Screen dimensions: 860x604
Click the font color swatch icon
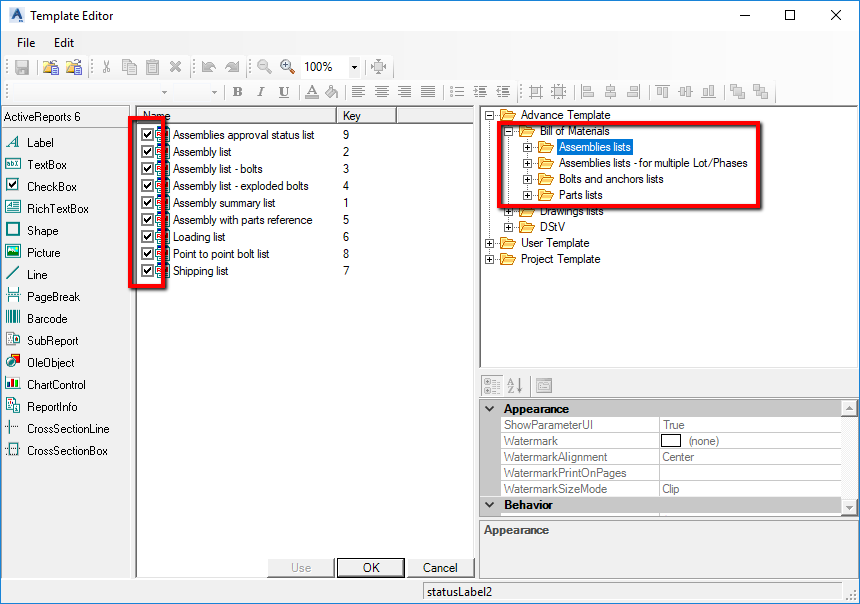coord(313,91)
